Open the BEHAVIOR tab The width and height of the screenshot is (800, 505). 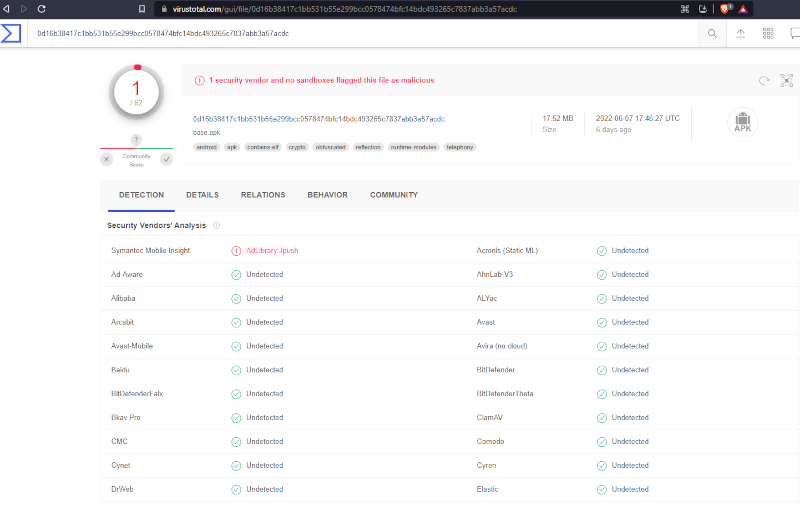pyautogui.click(x=327, y=195)
